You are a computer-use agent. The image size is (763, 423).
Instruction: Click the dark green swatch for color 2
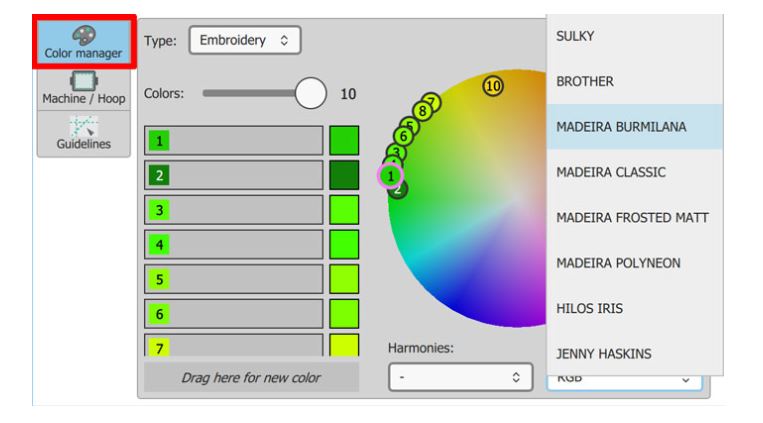(344, 175)
